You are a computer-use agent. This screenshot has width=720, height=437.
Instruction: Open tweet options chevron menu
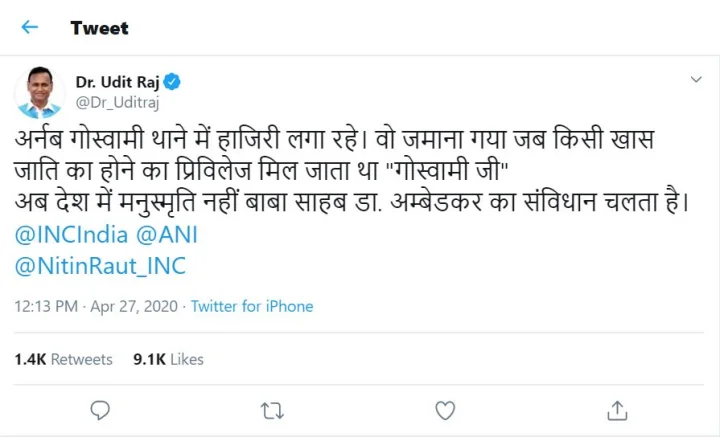click(696, 79)
